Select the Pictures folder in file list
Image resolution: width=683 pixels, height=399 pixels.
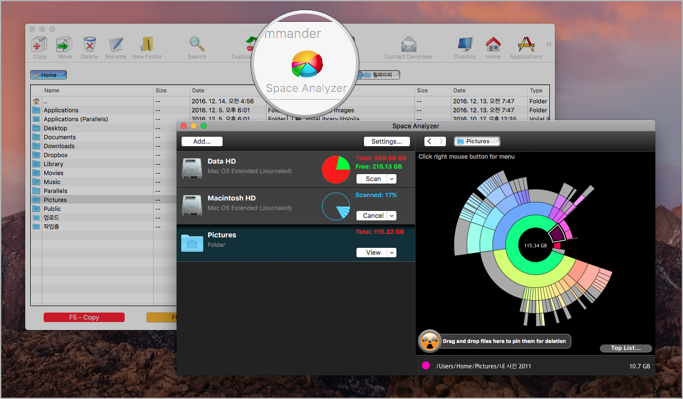tap(55, 200)
